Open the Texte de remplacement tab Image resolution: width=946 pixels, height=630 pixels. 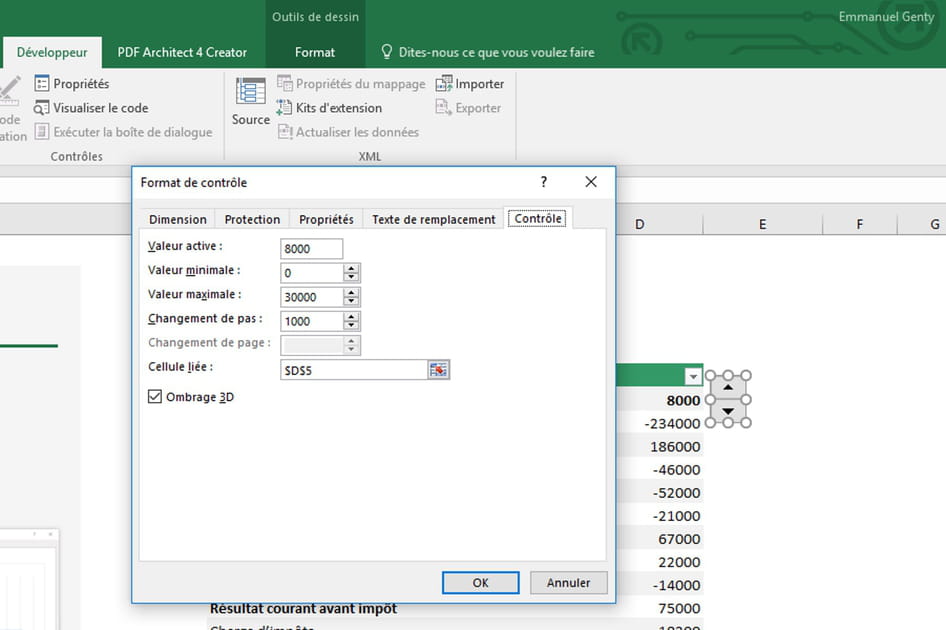(434, 219)
